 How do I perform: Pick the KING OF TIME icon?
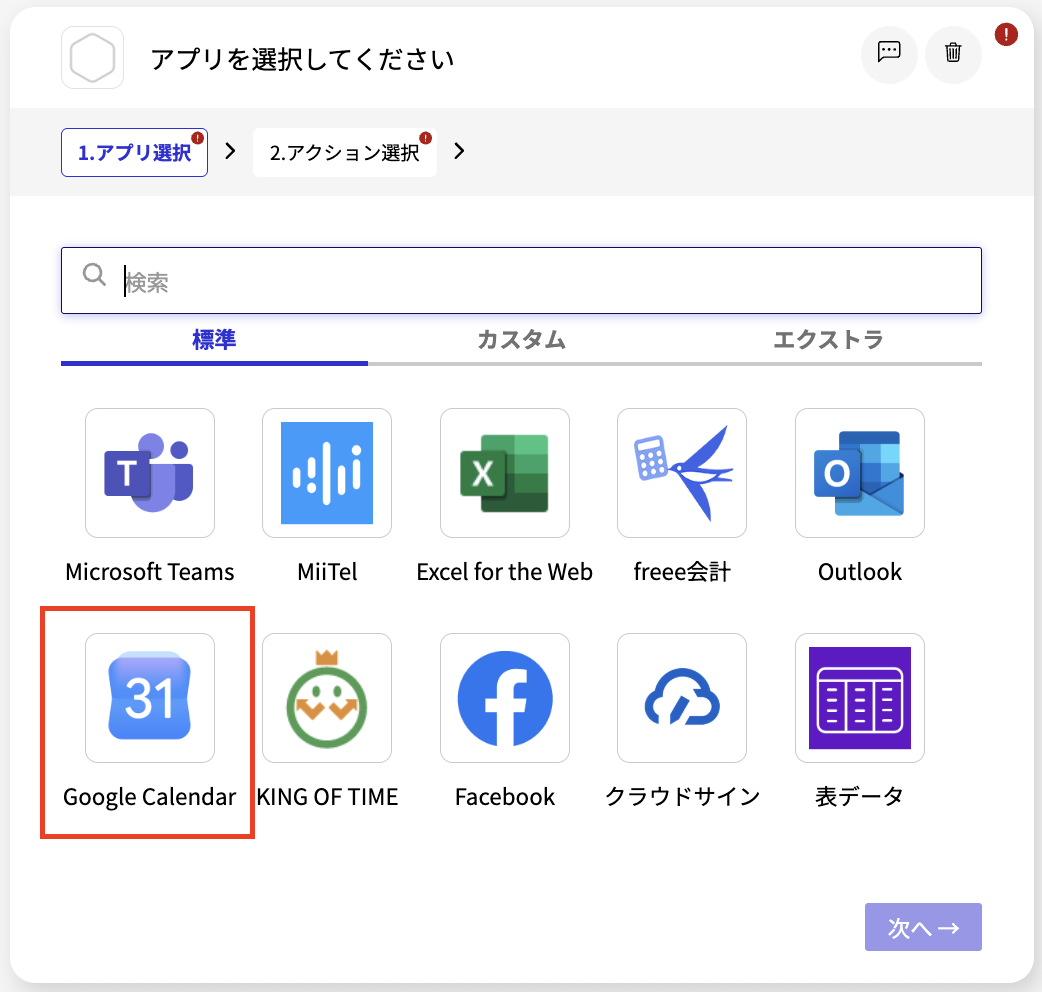pos(327,698)
